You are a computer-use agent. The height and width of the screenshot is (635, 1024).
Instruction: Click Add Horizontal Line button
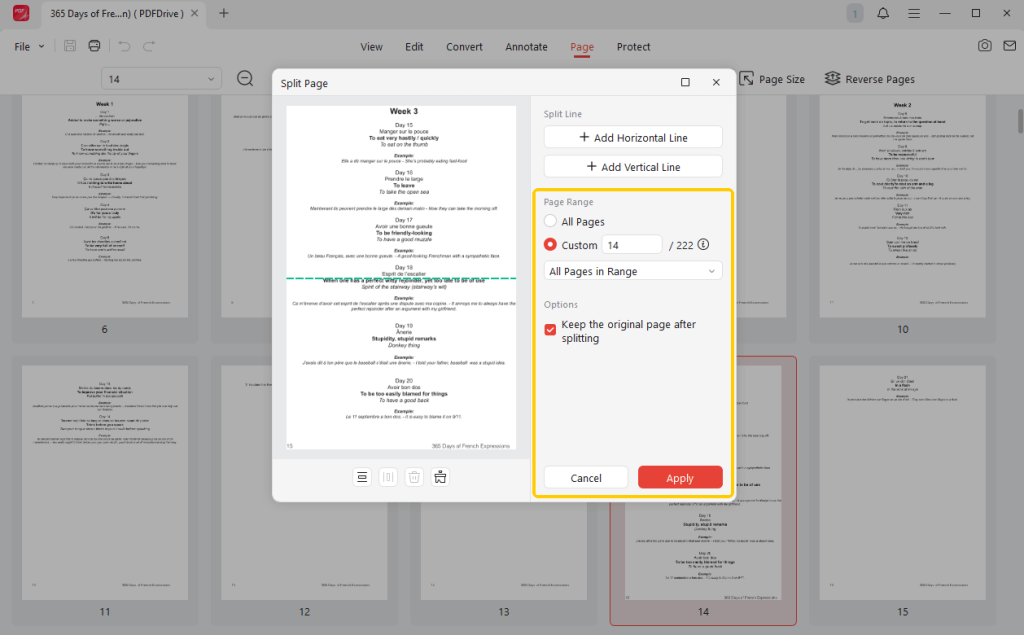(x=633, y=138)
